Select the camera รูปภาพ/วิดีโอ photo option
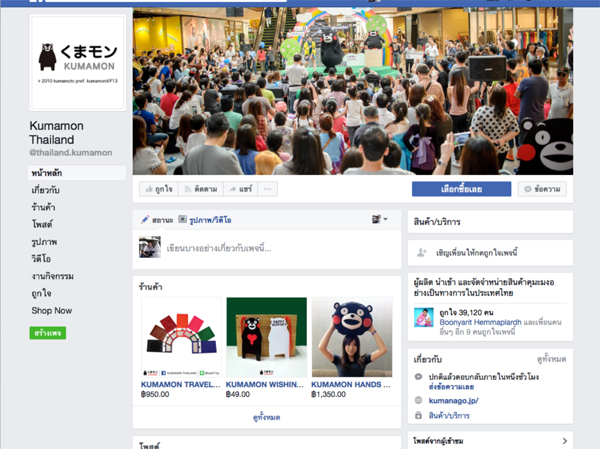Viewport: 600px width, 449px height. pyautogui.click(x=205, y=220)
